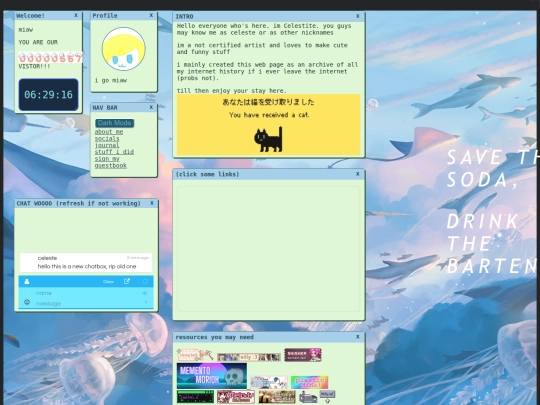
Task: Click the chatbox send message arrow
Action: pos(146,302)
